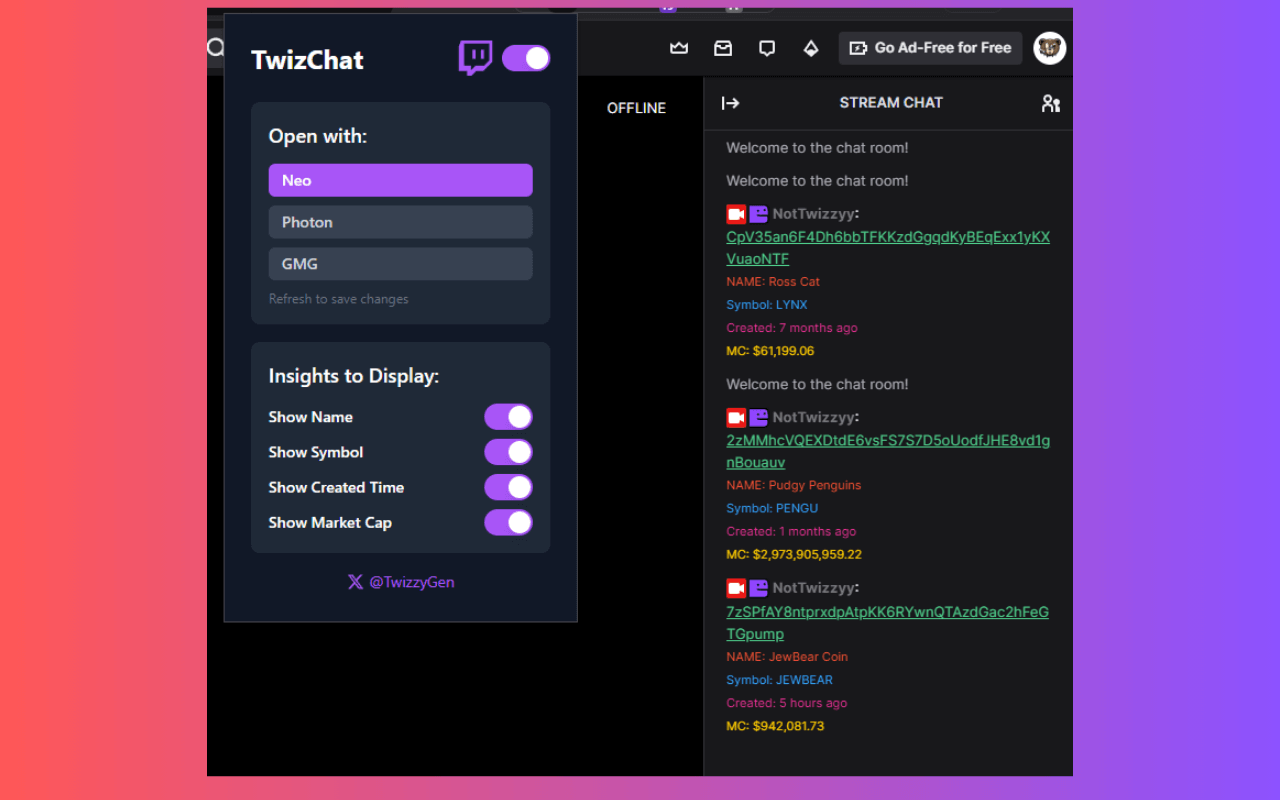Image resolution: width=1280 pixels, height=800 pixels.
Task: Click the MC: $2,973,905,959.22 value
Action: (x=794, y=555)
